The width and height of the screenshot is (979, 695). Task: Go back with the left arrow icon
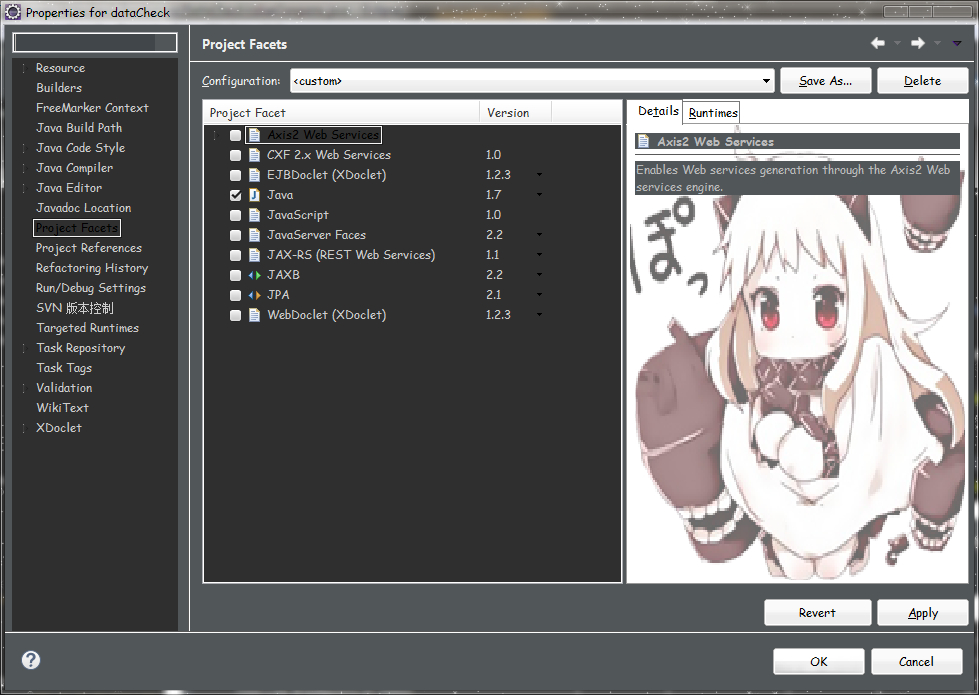click(878, 43)
